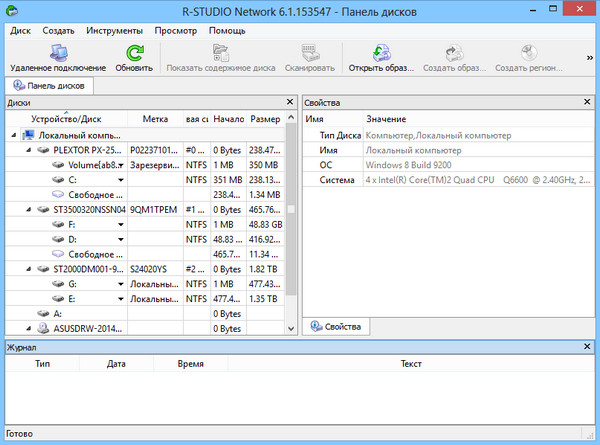Image resolution: width=600 pixels, height=445 pixels.
Task: Close the Журнал panel with its X
Action: (x=590, y=346)
